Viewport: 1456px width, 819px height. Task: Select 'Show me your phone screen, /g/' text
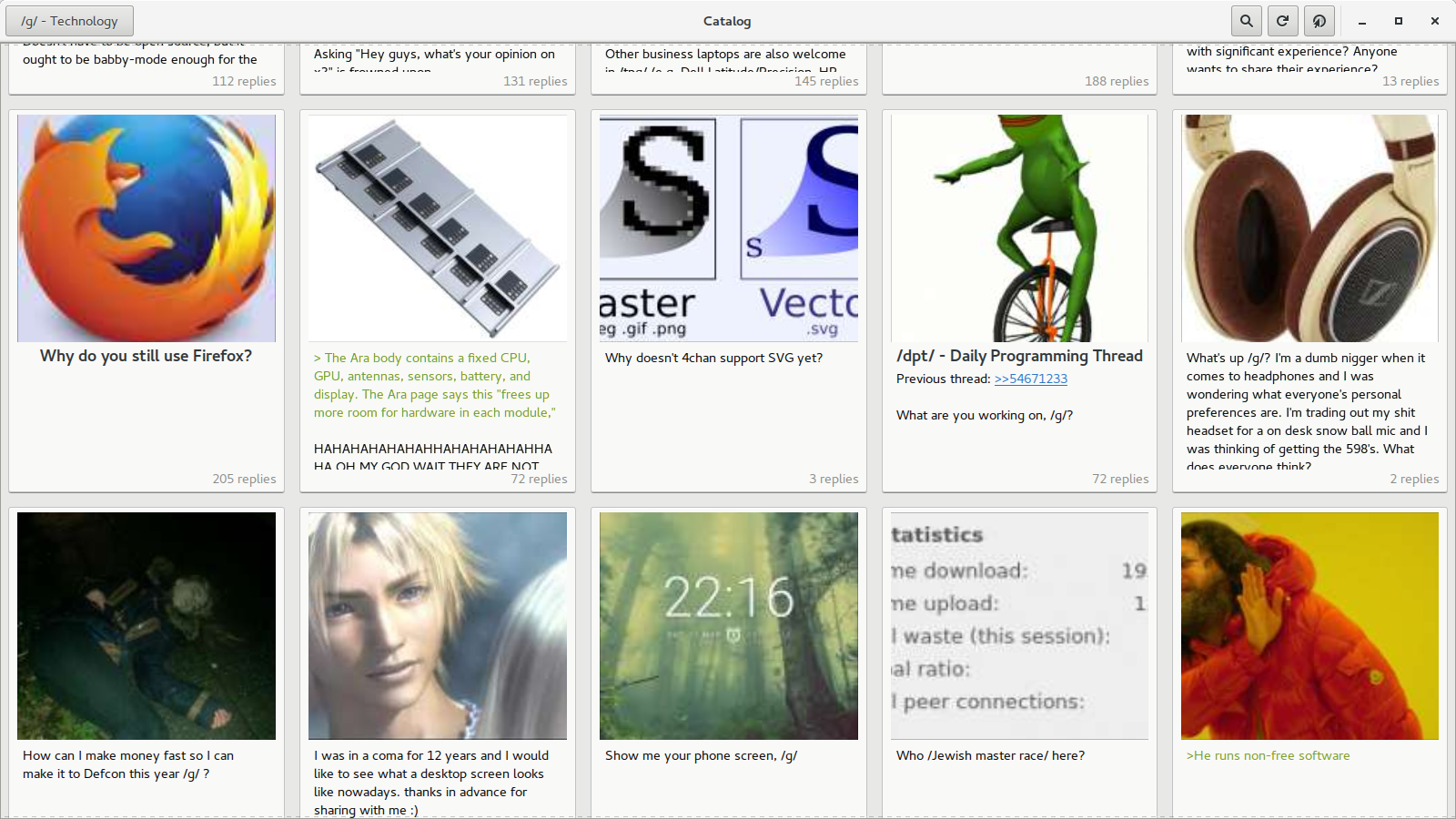pyautogui.click(x=701, y=755)
